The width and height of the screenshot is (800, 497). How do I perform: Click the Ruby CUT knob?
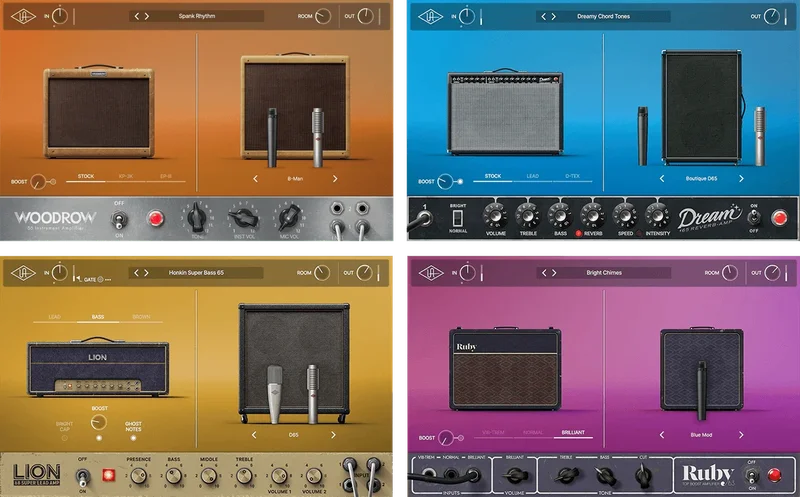[x=642, y=475]
